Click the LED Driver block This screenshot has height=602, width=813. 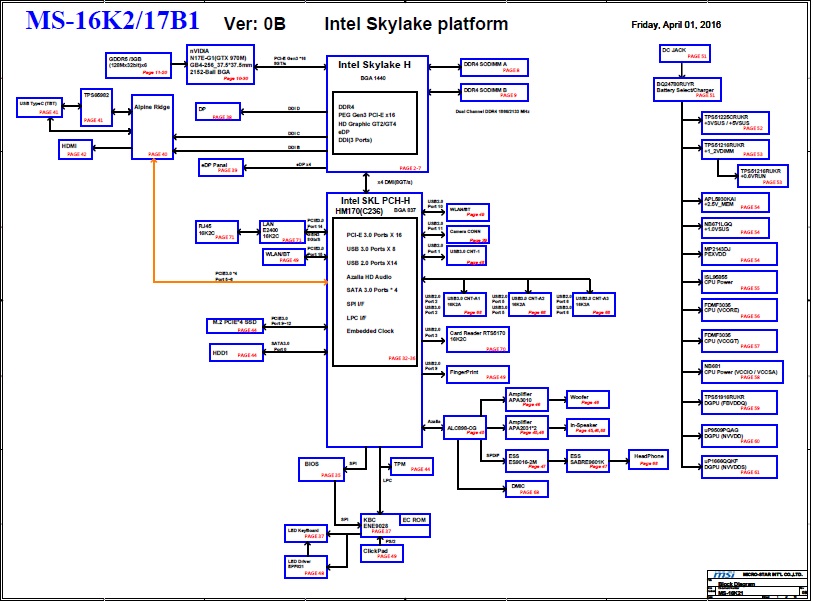pos(306,567)
